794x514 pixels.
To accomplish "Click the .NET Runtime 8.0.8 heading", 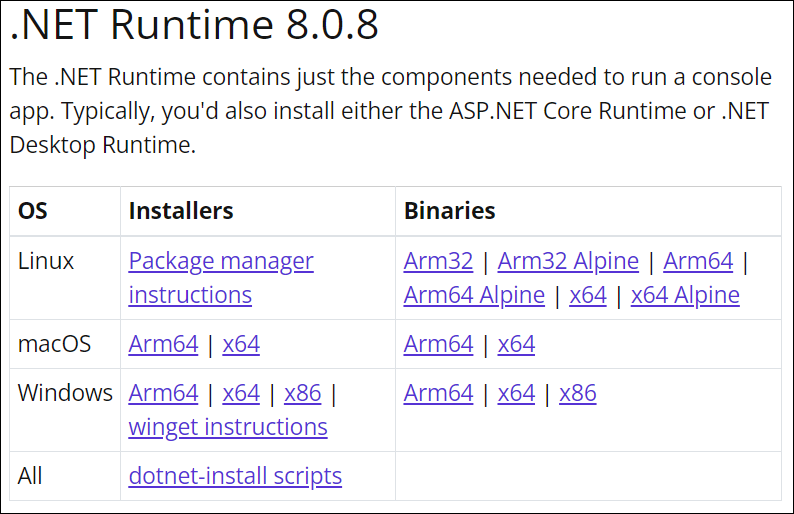I will tap(195, 26).
